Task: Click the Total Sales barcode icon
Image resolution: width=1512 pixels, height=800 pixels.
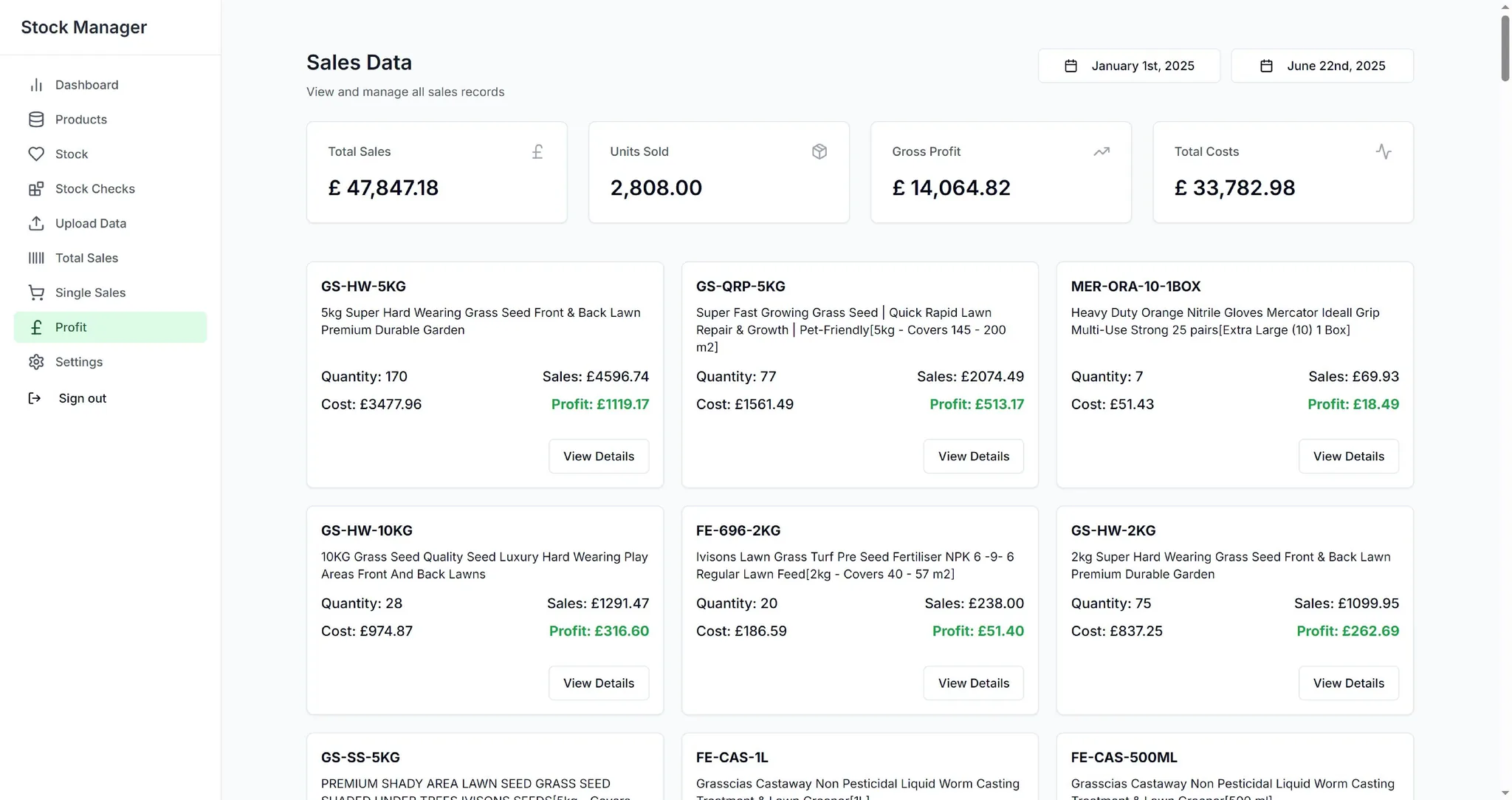Action: point(36,259)
